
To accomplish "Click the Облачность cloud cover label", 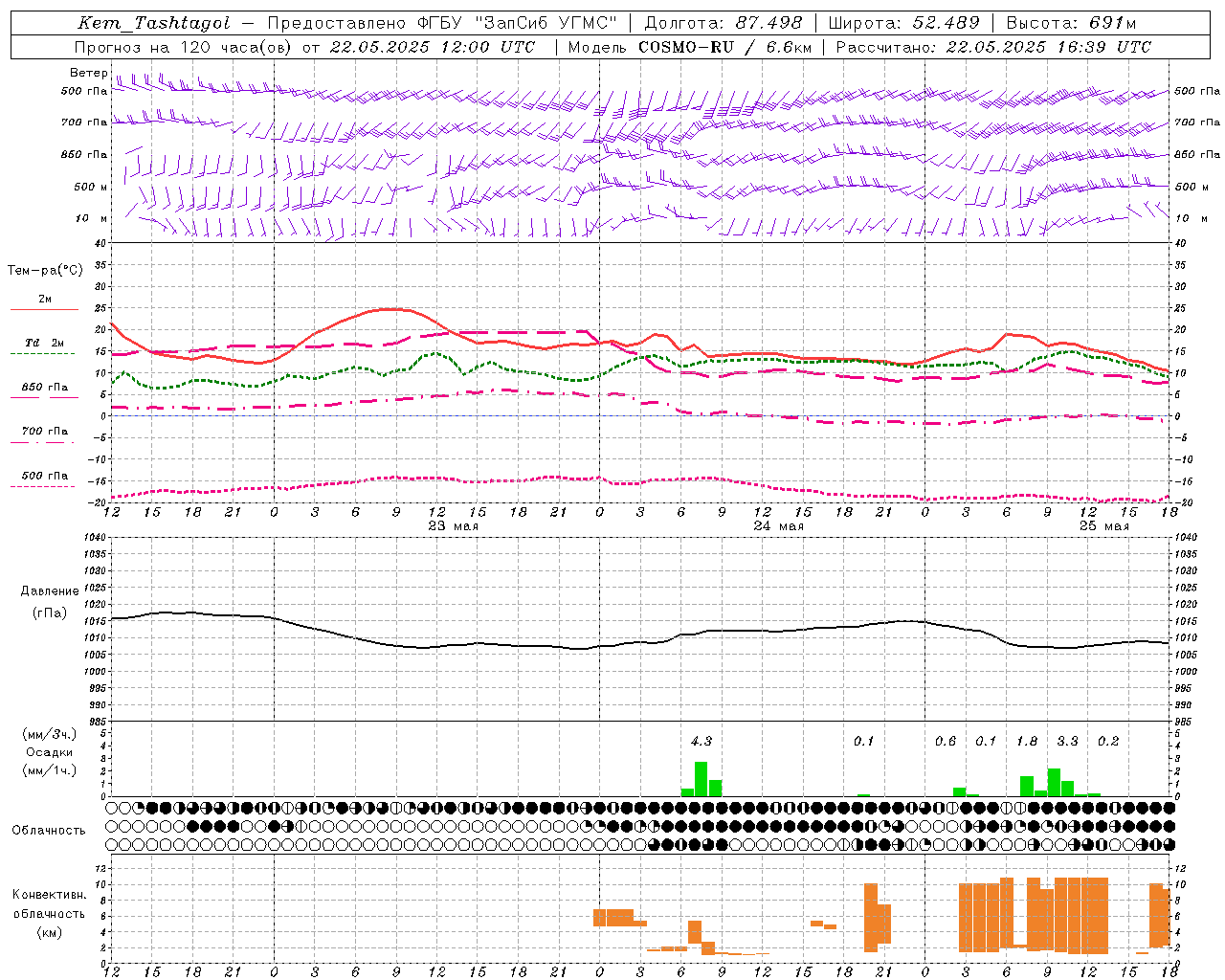I will [49, 831].
